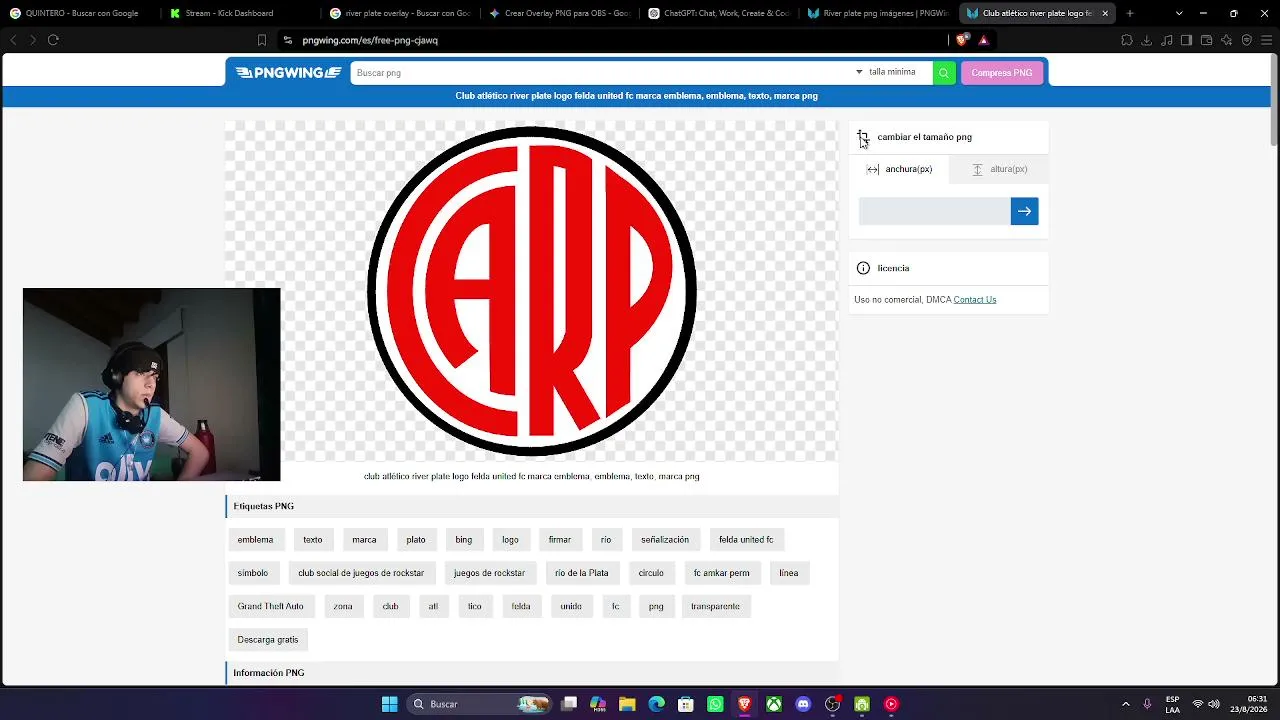Show hidden system tray icons chevron
The image size is (1280, 720).
pos(1126,704)
